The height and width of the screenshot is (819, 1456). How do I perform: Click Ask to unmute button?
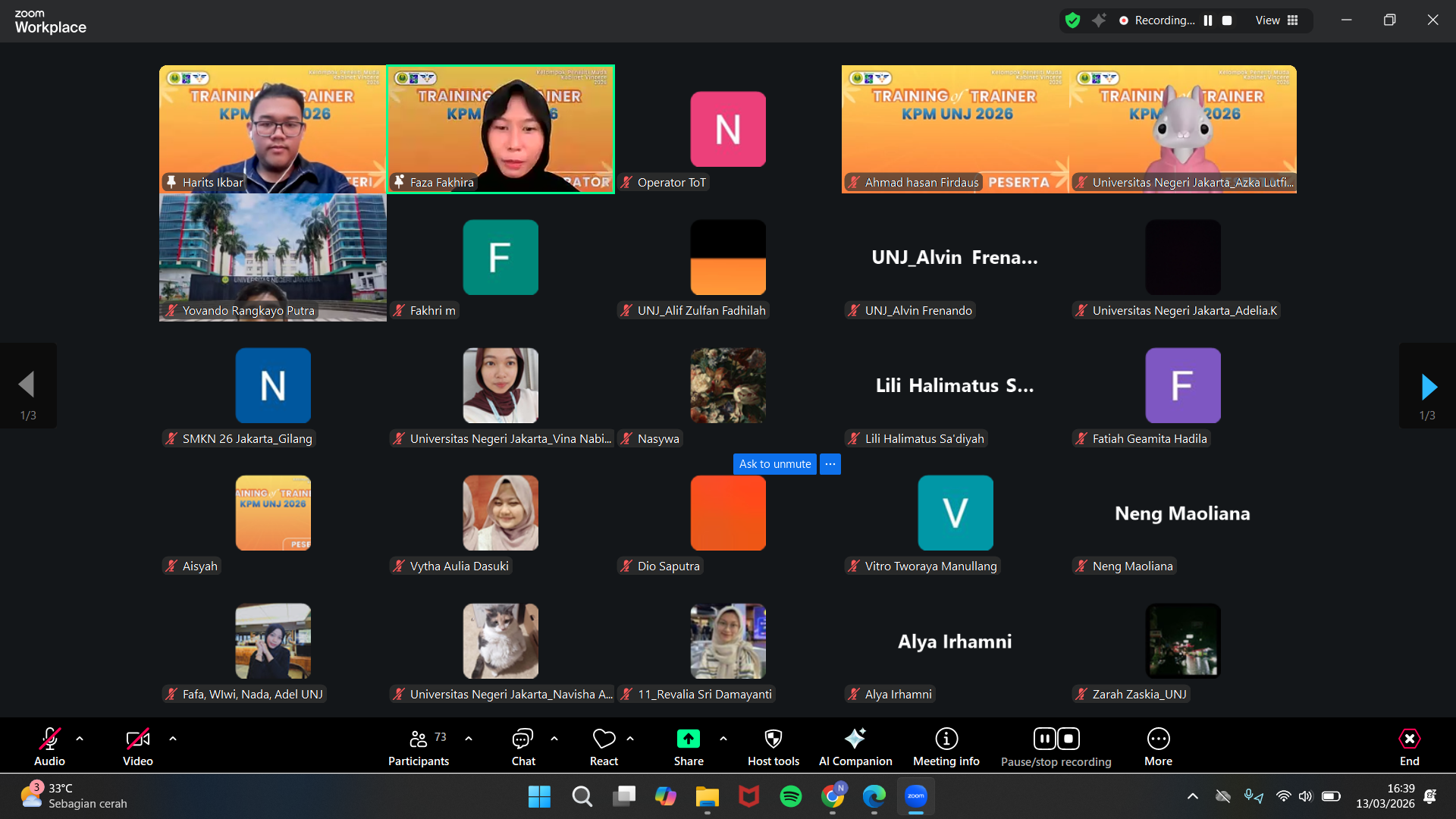pos(774,464)
